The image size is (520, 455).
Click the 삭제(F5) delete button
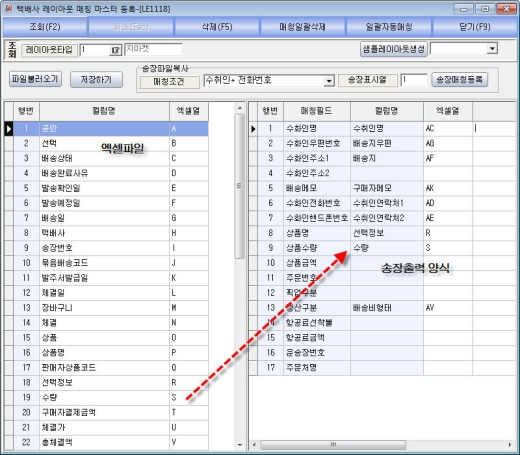point(217,27)
